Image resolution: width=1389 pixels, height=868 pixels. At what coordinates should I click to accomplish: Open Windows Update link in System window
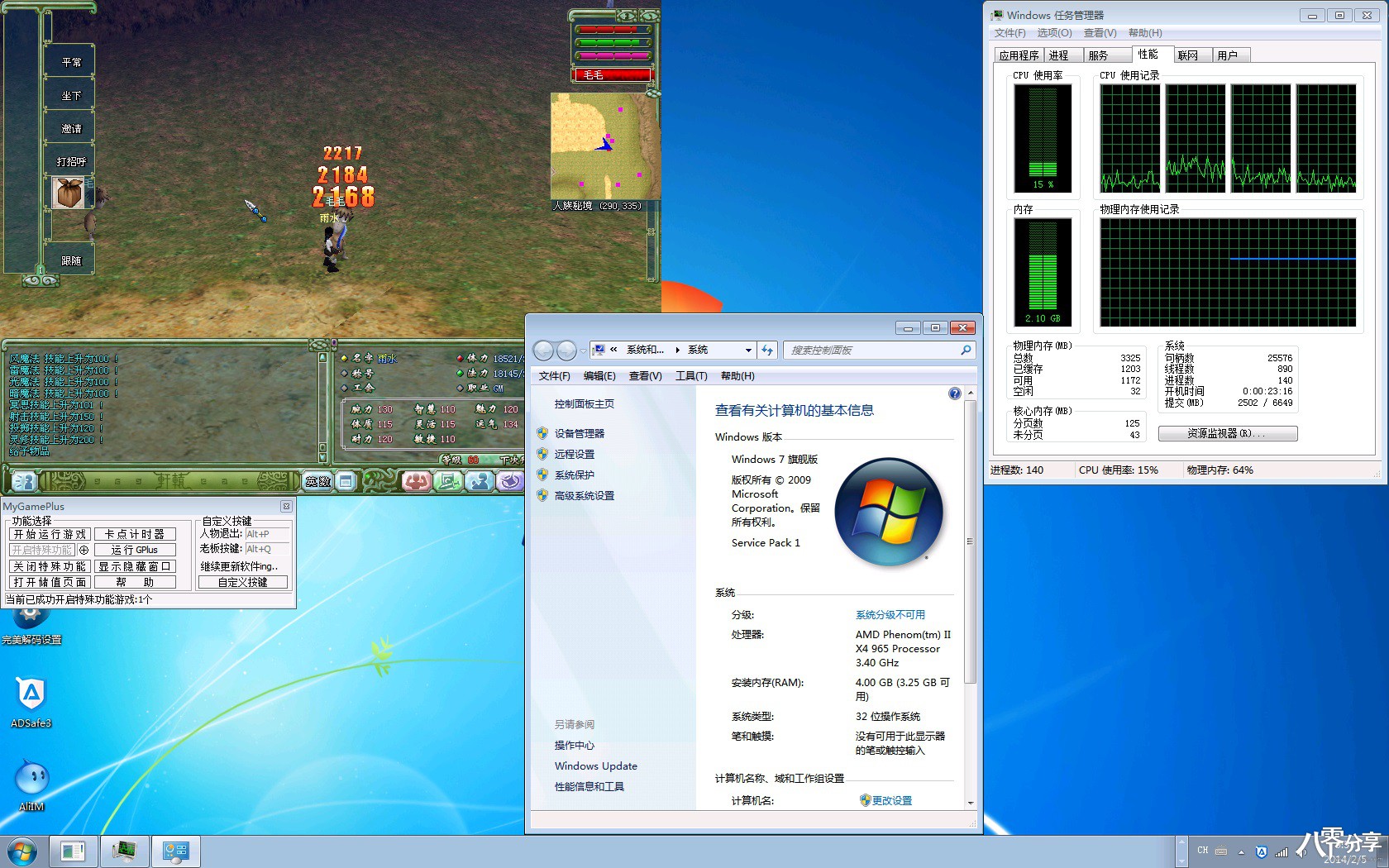596,766
